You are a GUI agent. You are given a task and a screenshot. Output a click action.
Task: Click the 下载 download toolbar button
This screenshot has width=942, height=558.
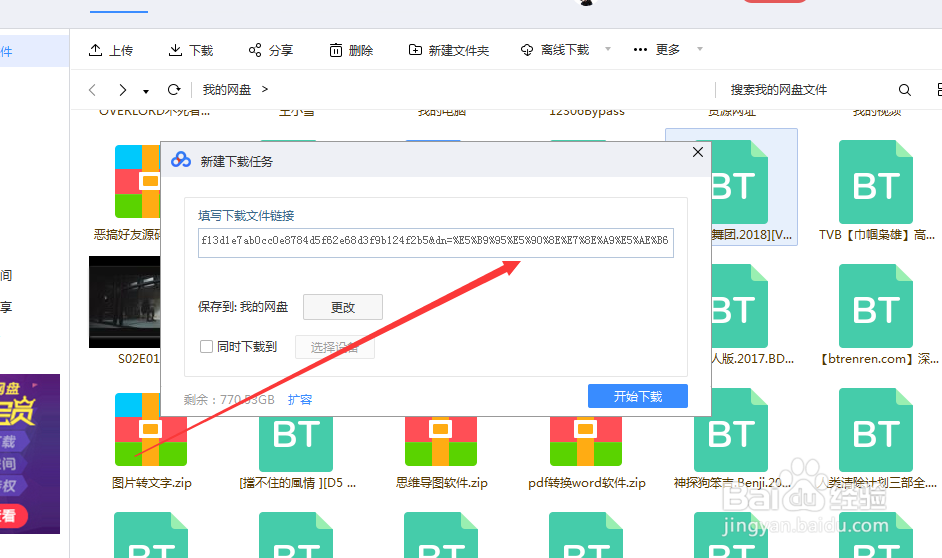click(x=190, y=50)
